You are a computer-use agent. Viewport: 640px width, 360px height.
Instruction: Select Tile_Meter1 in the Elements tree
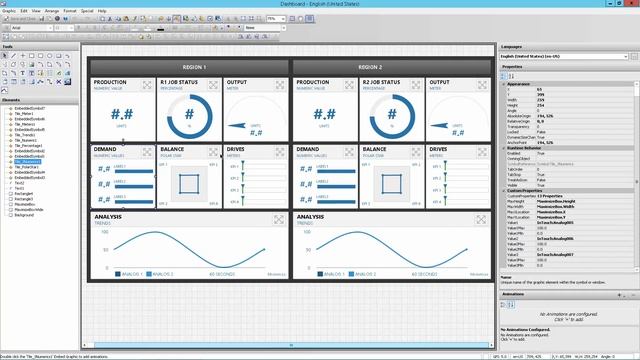[24, 113]
